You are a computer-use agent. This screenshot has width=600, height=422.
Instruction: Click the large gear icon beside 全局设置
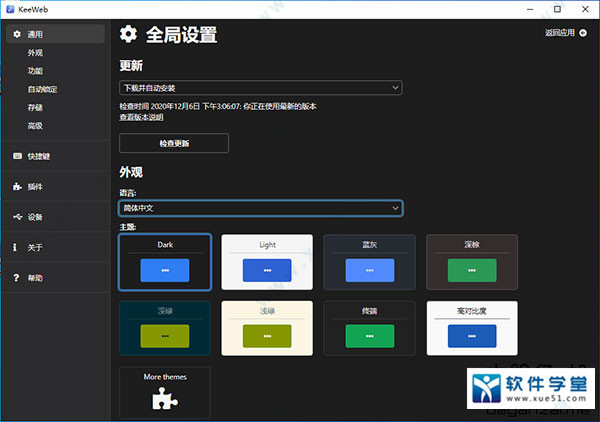coord(128,34)
